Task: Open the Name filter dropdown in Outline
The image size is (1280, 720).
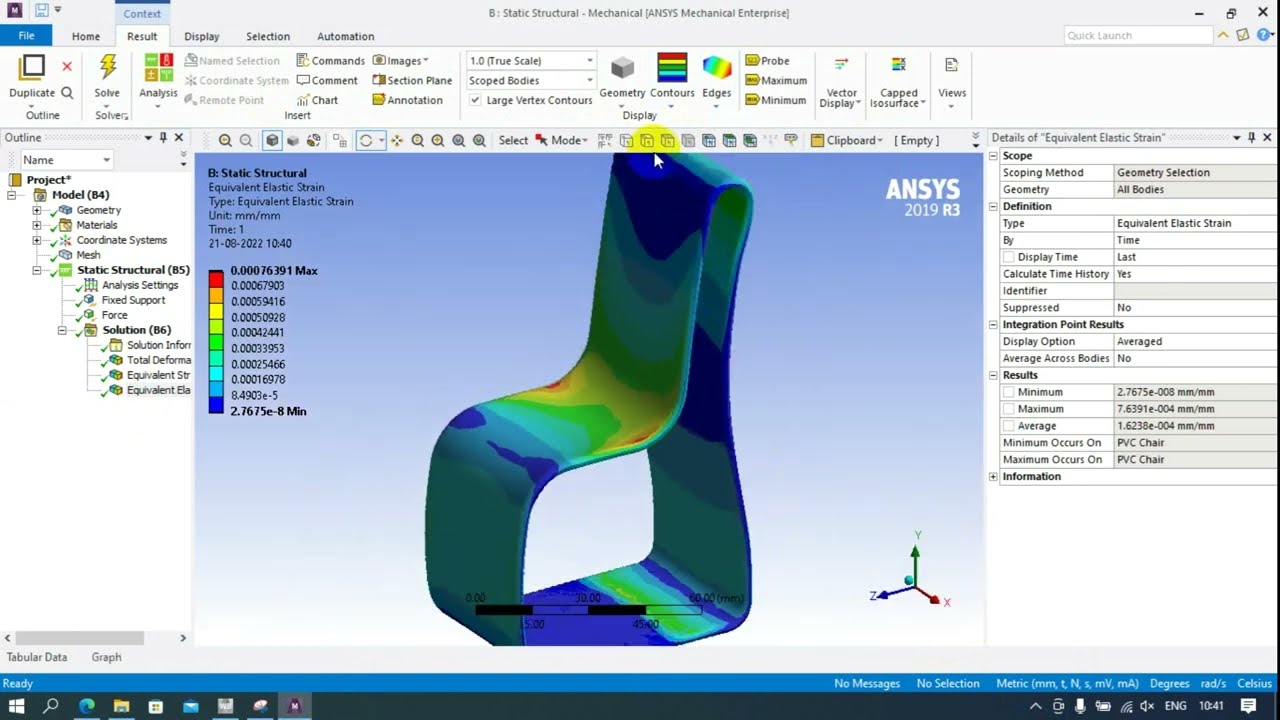Action: (x=66, y=160)
